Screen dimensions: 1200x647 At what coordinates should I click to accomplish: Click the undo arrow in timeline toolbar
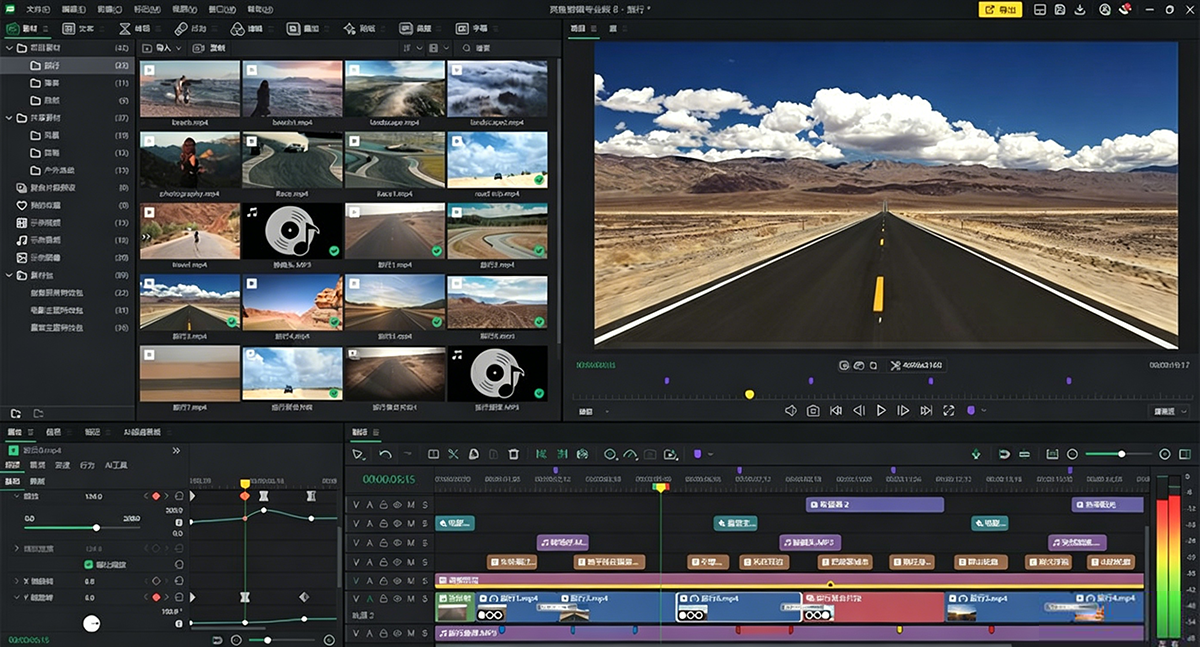pyautogui.click(x=386, y=454)
